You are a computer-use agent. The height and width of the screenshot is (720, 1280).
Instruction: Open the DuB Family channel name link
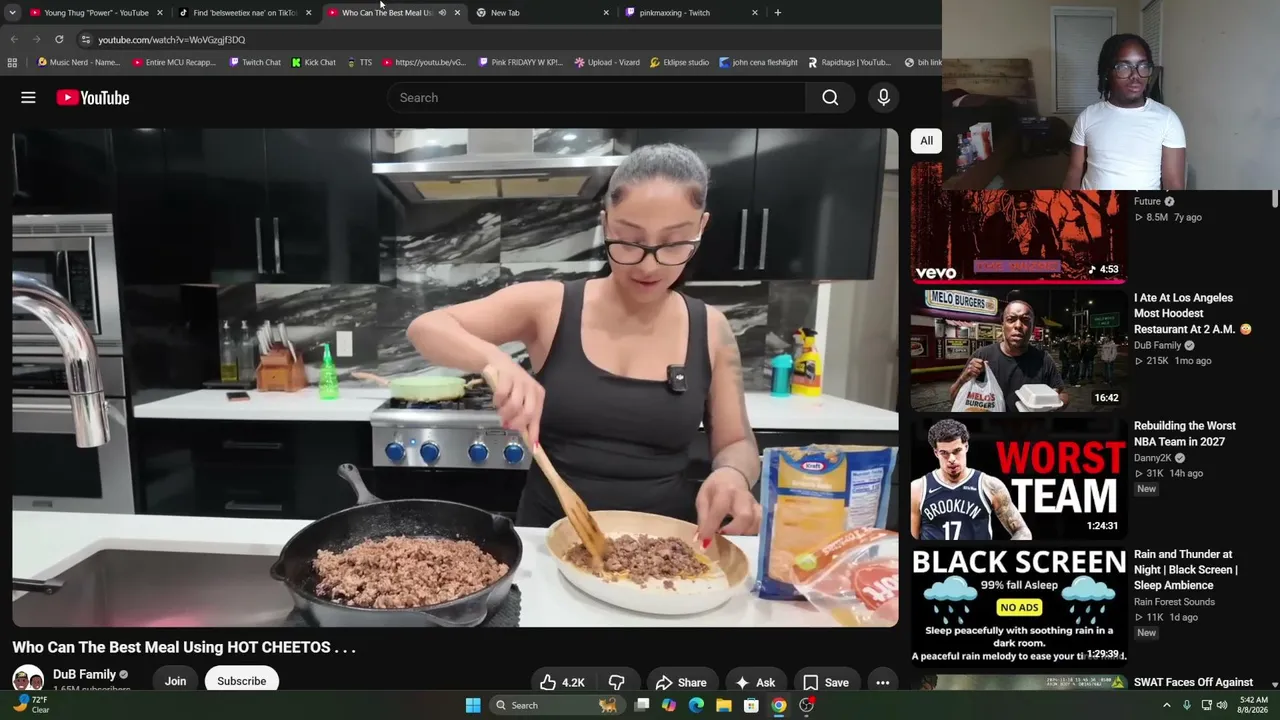pyautogui.click(x=84, y=675)
